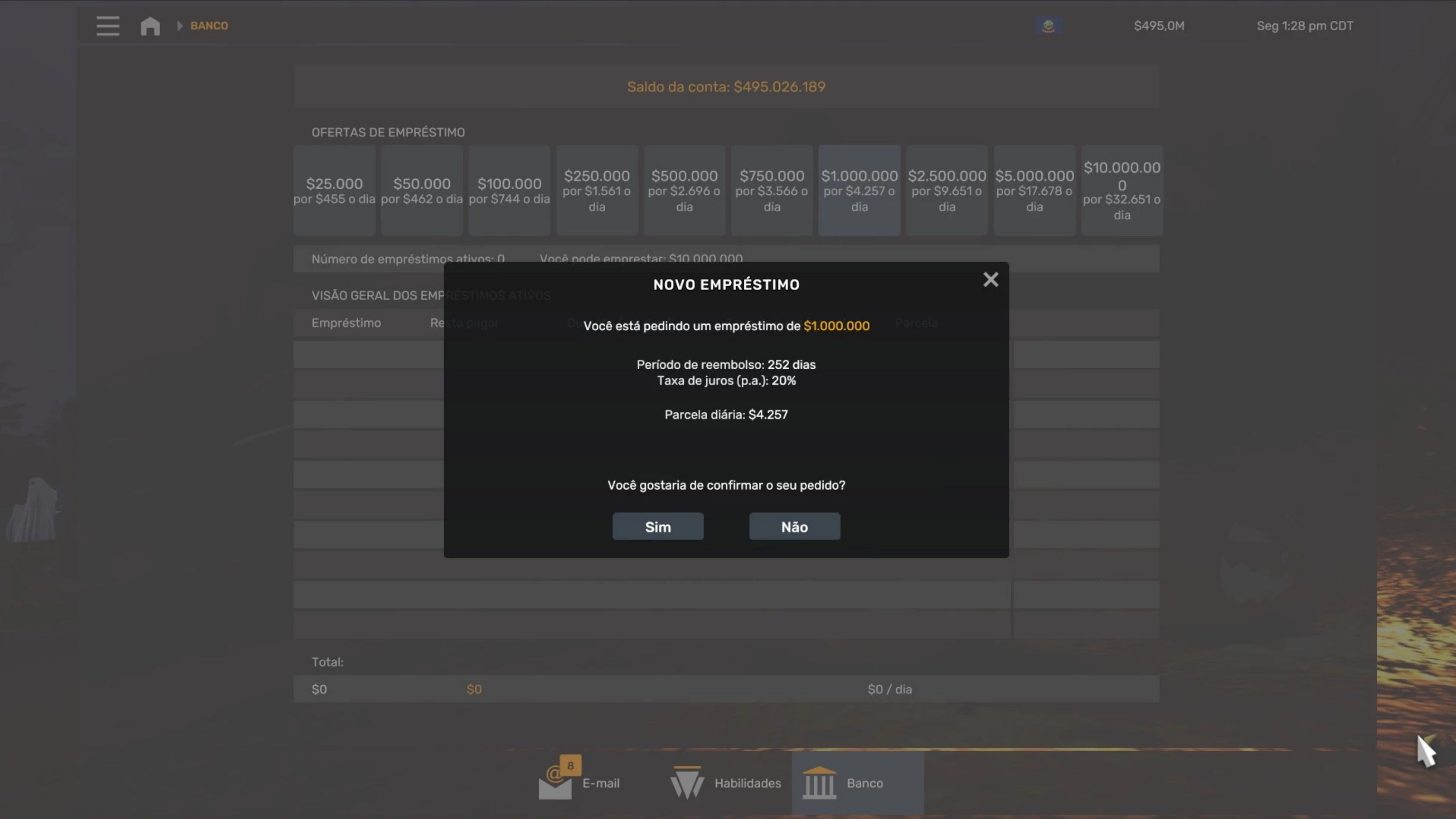Decline the loan with Não

click(794, 526)
